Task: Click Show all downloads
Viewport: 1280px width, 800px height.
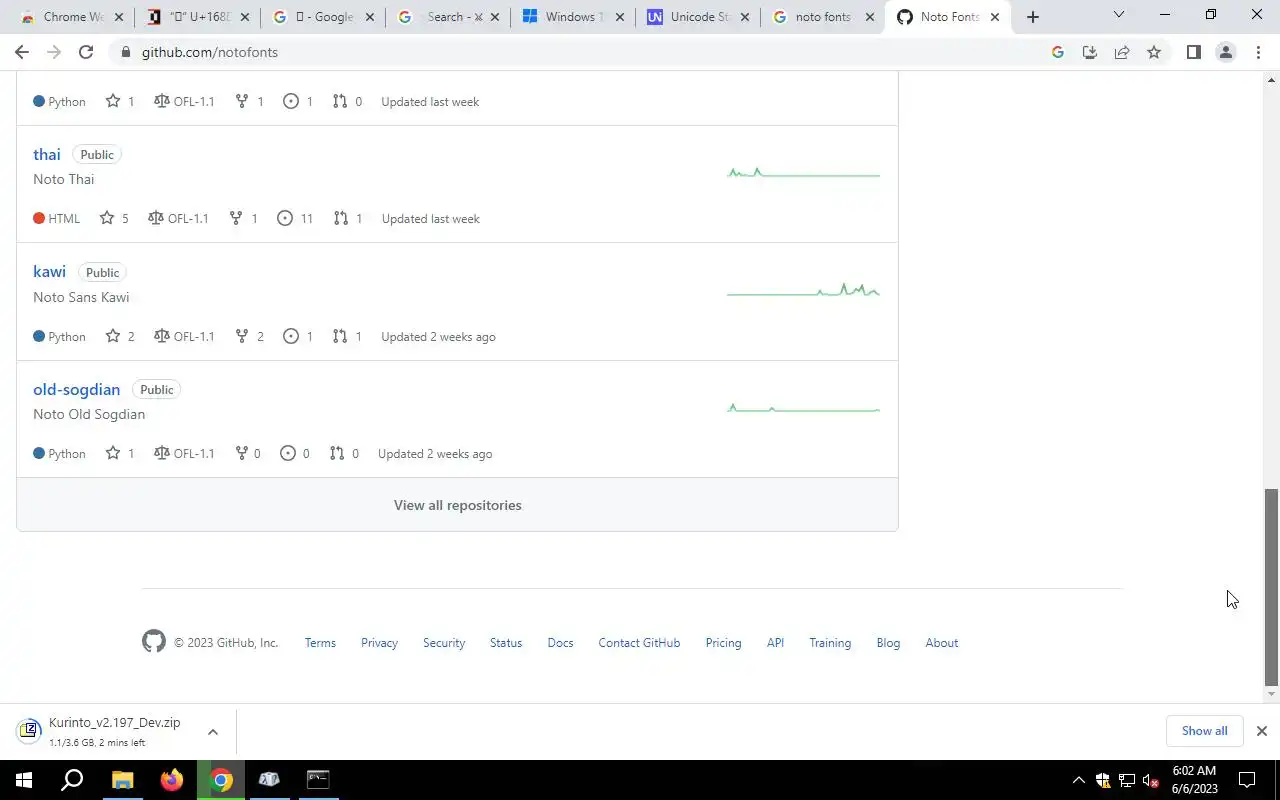Action: click(1204, 731)
